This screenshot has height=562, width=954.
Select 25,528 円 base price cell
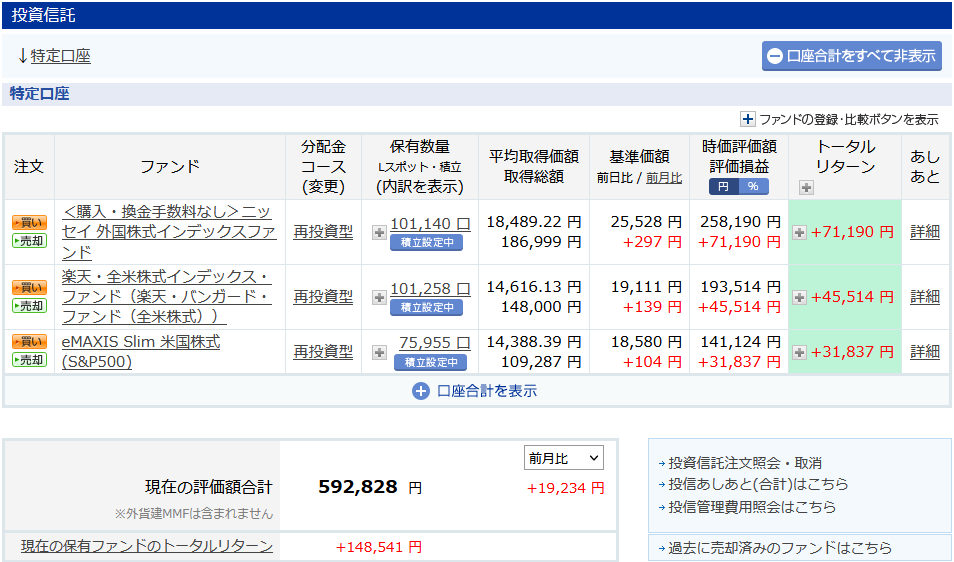tap(646, 222)
